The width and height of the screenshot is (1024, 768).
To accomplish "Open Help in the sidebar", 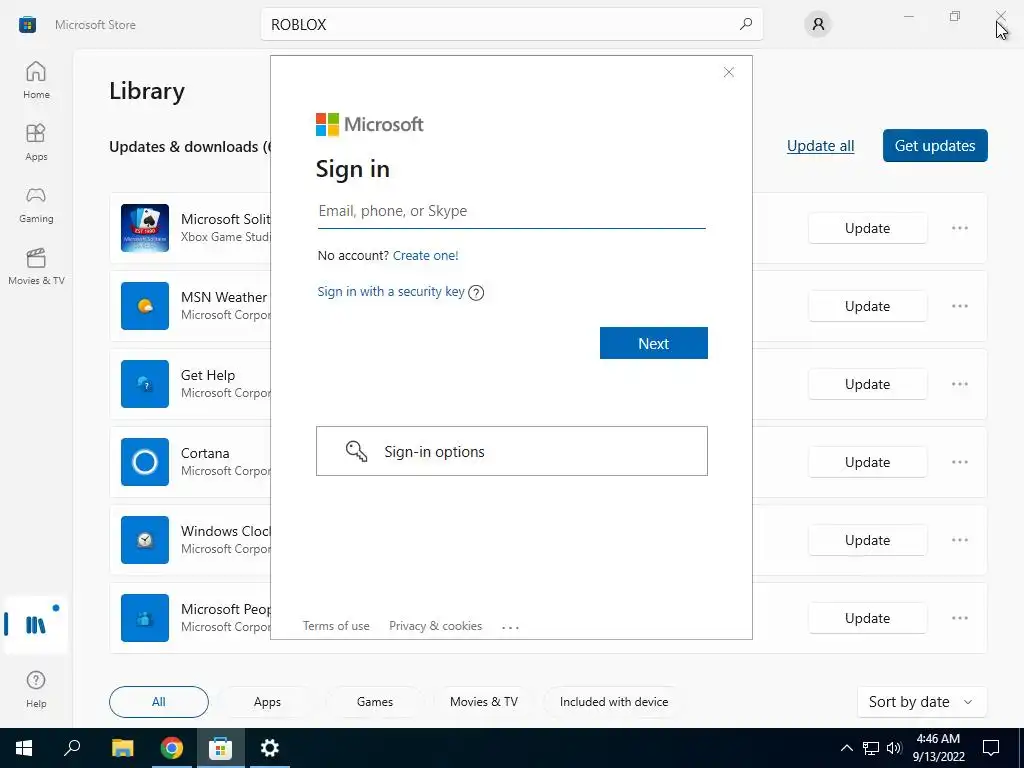I will [36, 689].
